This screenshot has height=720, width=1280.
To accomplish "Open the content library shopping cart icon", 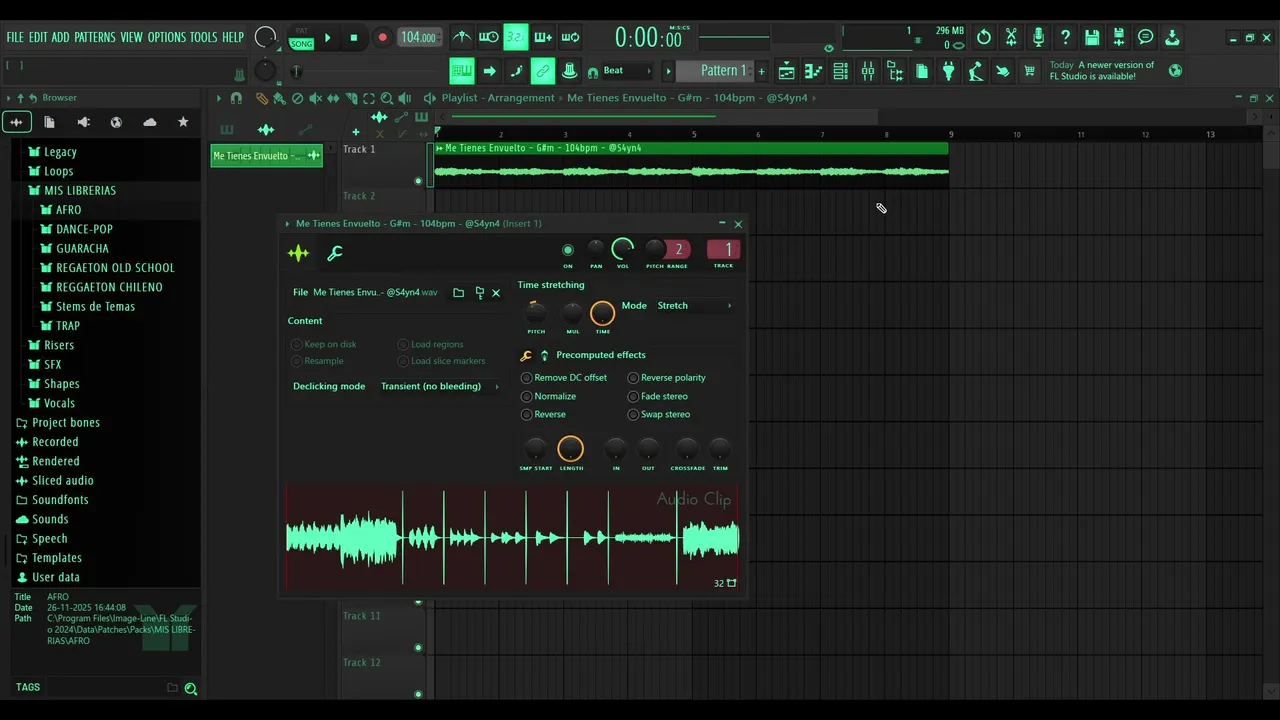I will [x=1029, y=71].
